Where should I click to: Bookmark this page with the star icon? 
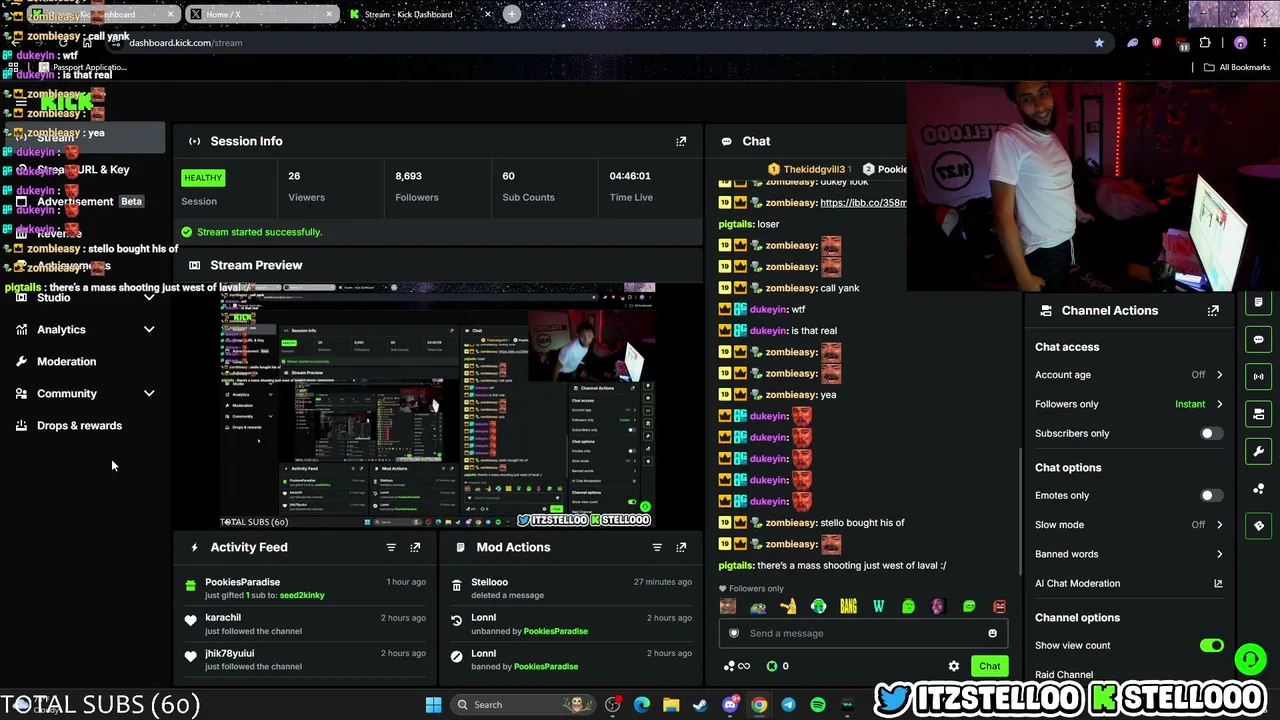point(1099,43)
